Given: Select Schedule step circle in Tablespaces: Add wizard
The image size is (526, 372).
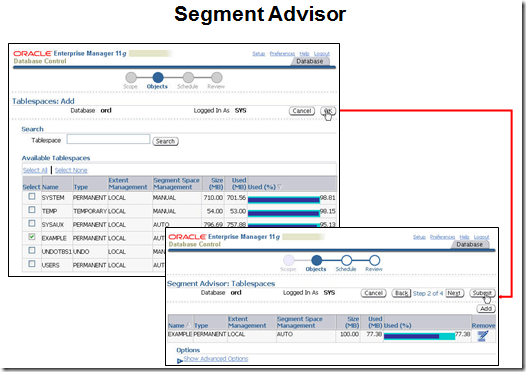Looking at the screenshot, I should pyautogui.click(x=188, y=77).
